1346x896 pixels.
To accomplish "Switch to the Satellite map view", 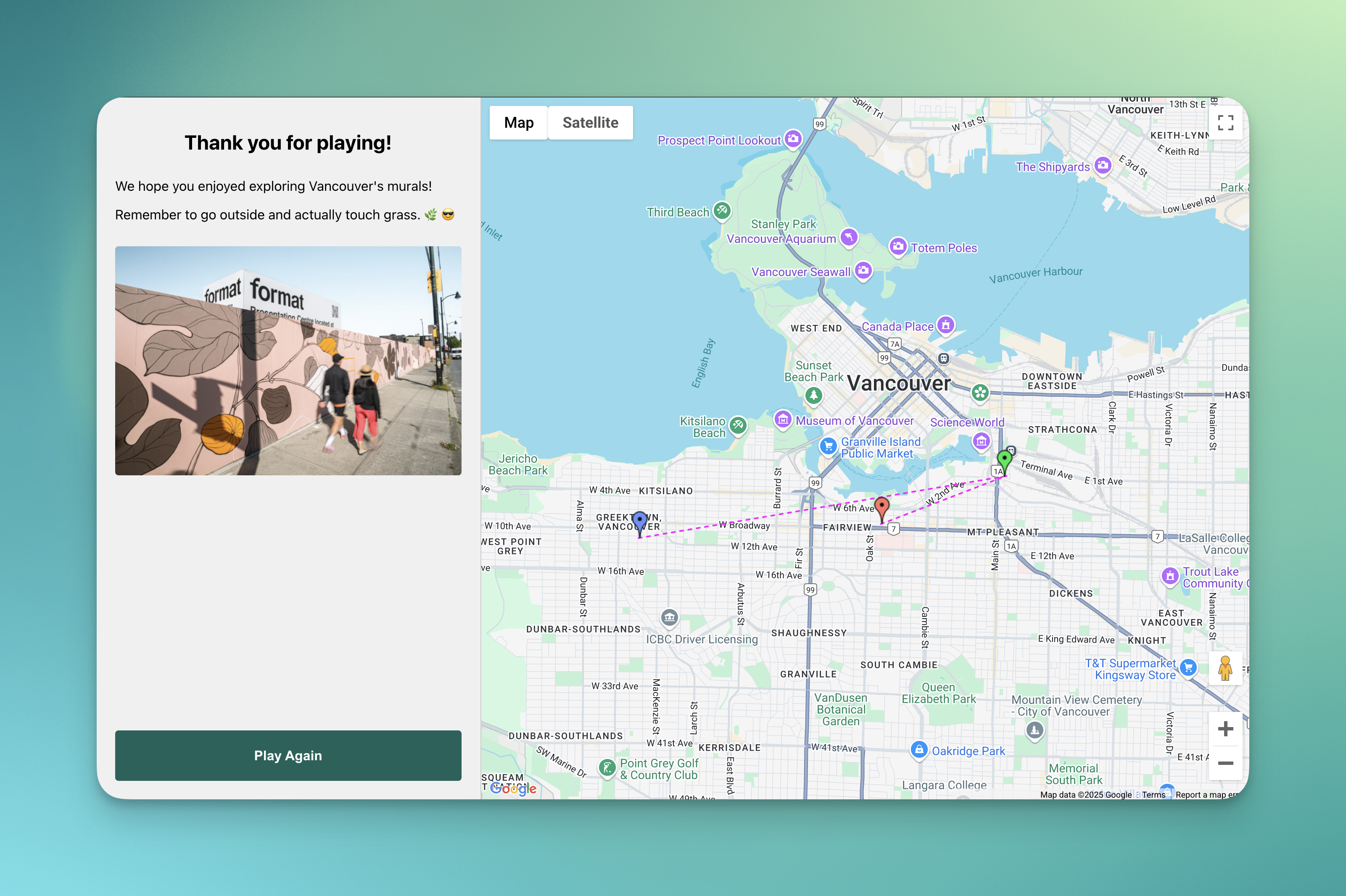I will coord(590,122).
